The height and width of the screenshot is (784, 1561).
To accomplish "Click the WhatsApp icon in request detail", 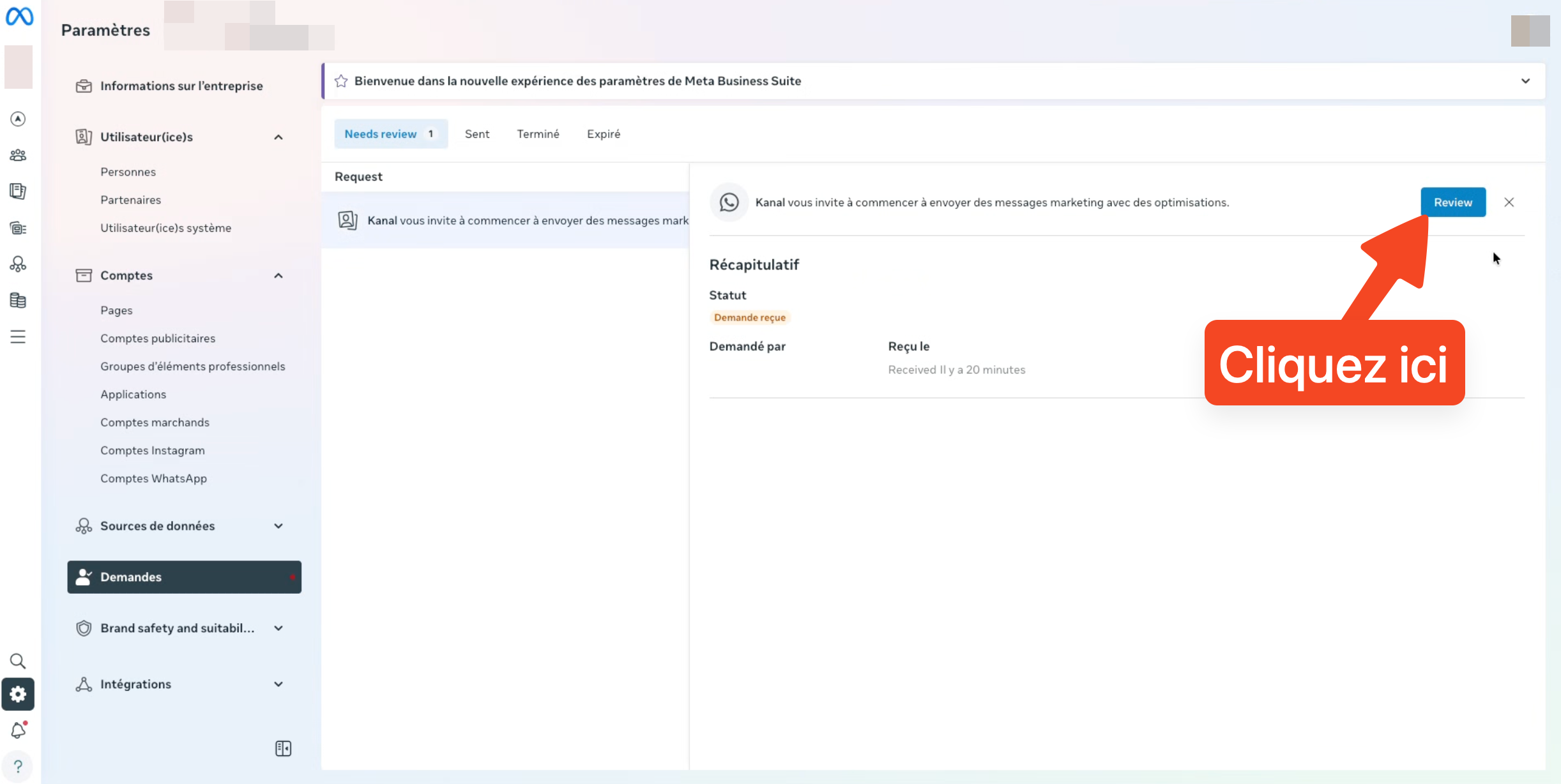I will (x=729, y=202).
